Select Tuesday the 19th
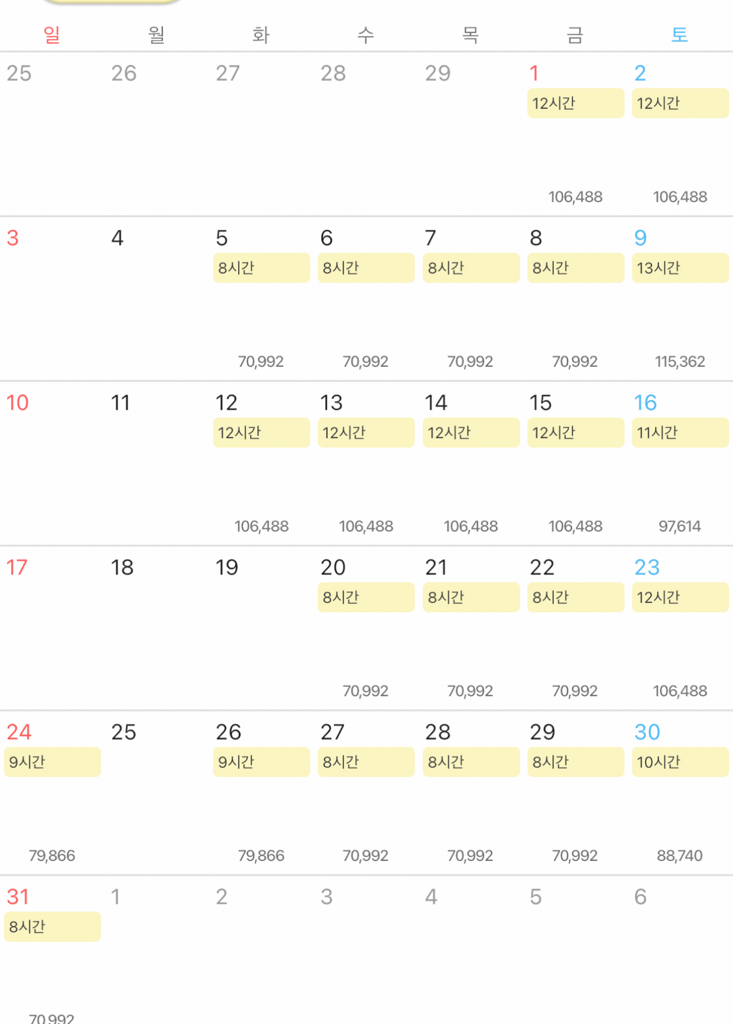The width and height of the screenshot is (733, 1024). 227,568
